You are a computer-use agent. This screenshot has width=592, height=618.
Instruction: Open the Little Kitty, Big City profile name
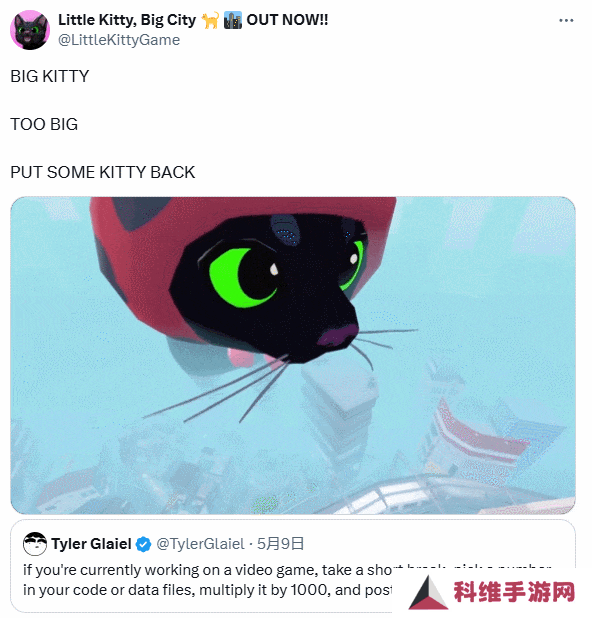coord(127,20)
